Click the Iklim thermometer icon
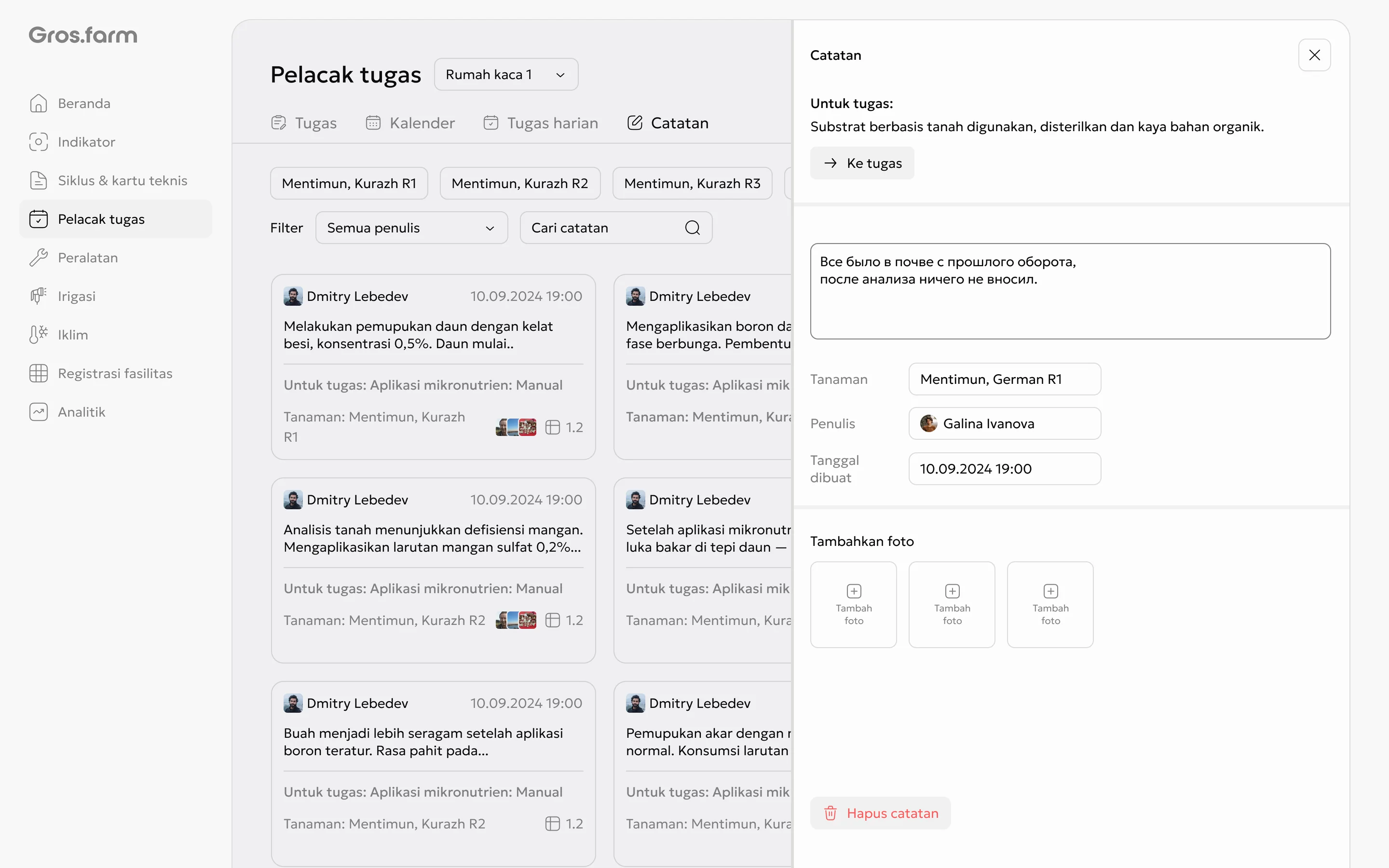Image resolution: width=1389 pixels, height=868 pixels. [39, 335]
